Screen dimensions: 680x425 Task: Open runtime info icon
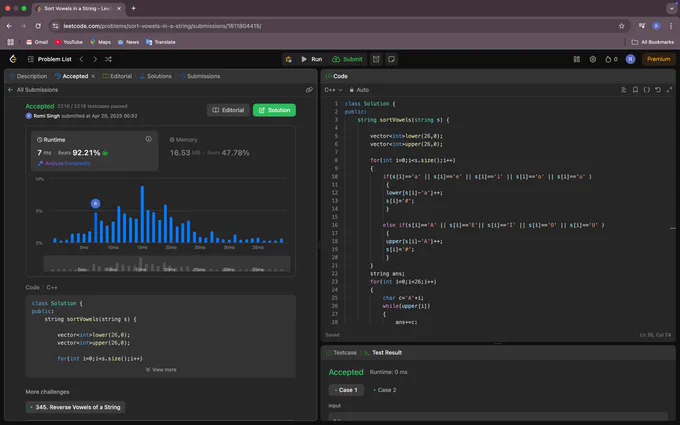pyautogui.click(x=148, y=139)
